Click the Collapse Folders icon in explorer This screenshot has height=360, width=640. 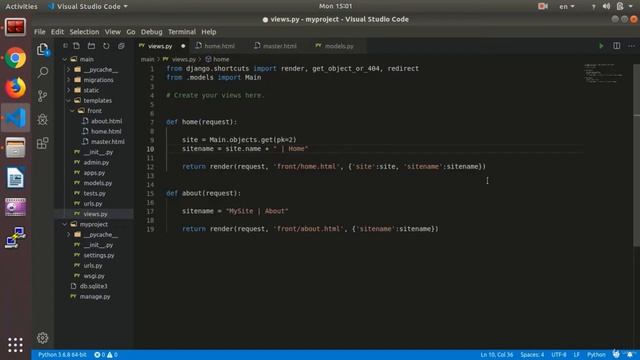point(121,46)
